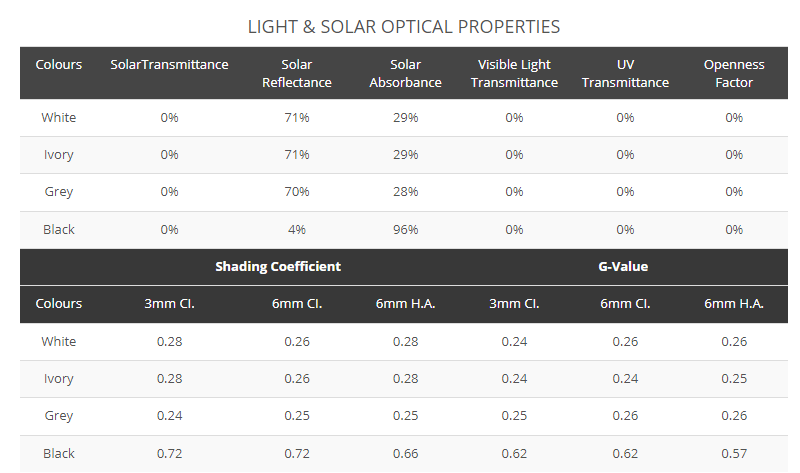Select the "G-Value" group heading
Viewport: 800px width, 473px height.
click(624, 267)
